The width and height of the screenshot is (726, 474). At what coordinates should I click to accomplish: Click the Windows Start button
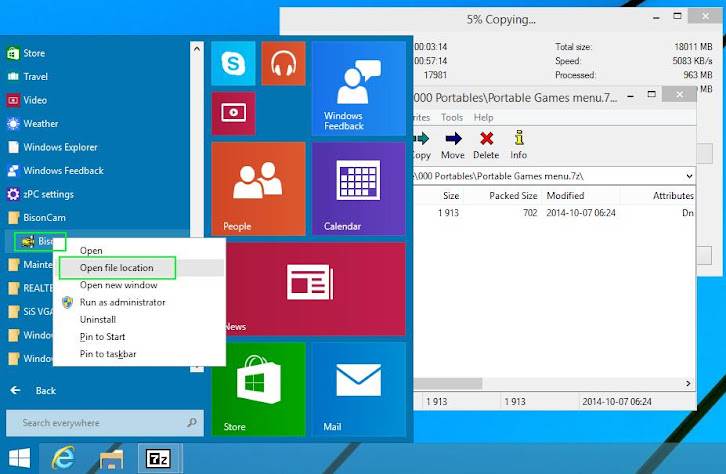click(x=19, y=458)
